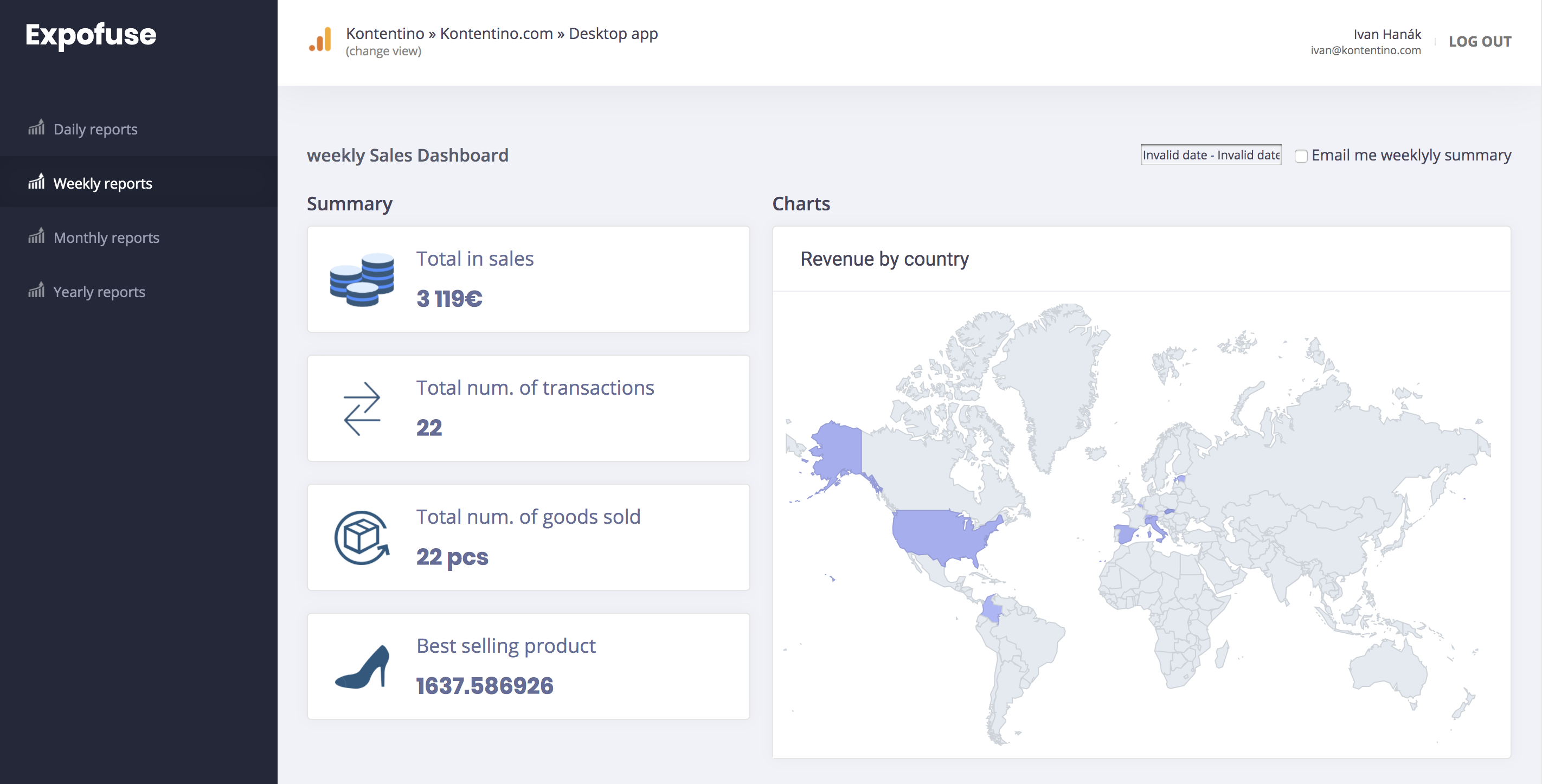Click the Yearly reports chart icon
The image size is (1542, 784).
[36, 291]
